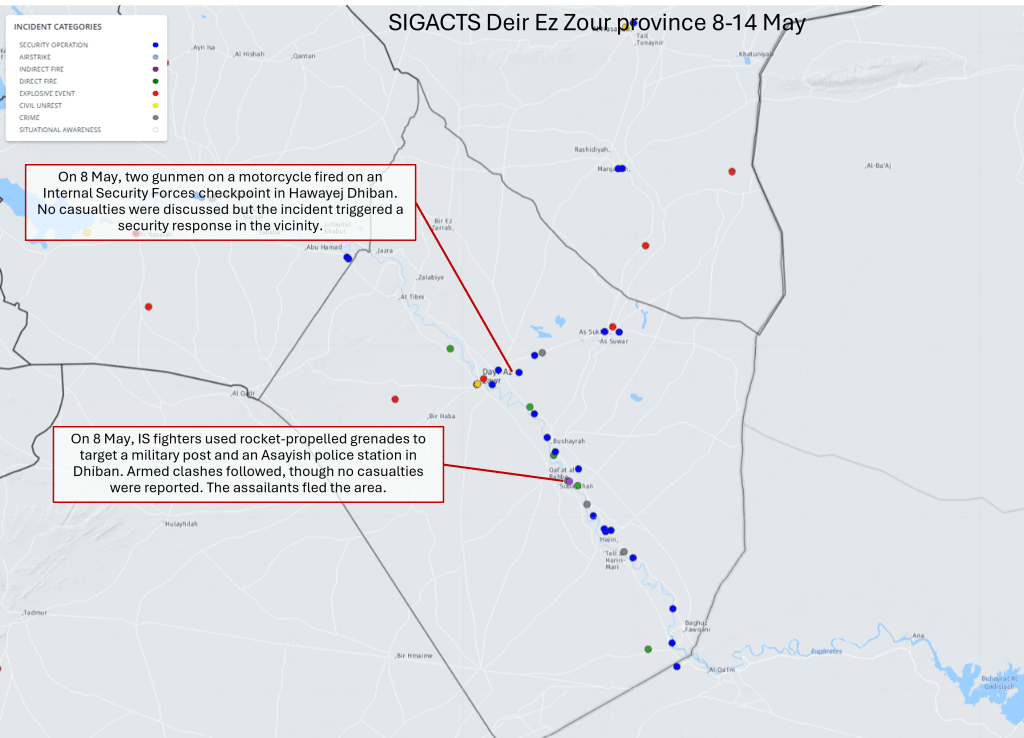Click the yellow civil unrest marker in Dayr Az Zawr
This screenshot has height=738, width=1024.
[477, 384]
